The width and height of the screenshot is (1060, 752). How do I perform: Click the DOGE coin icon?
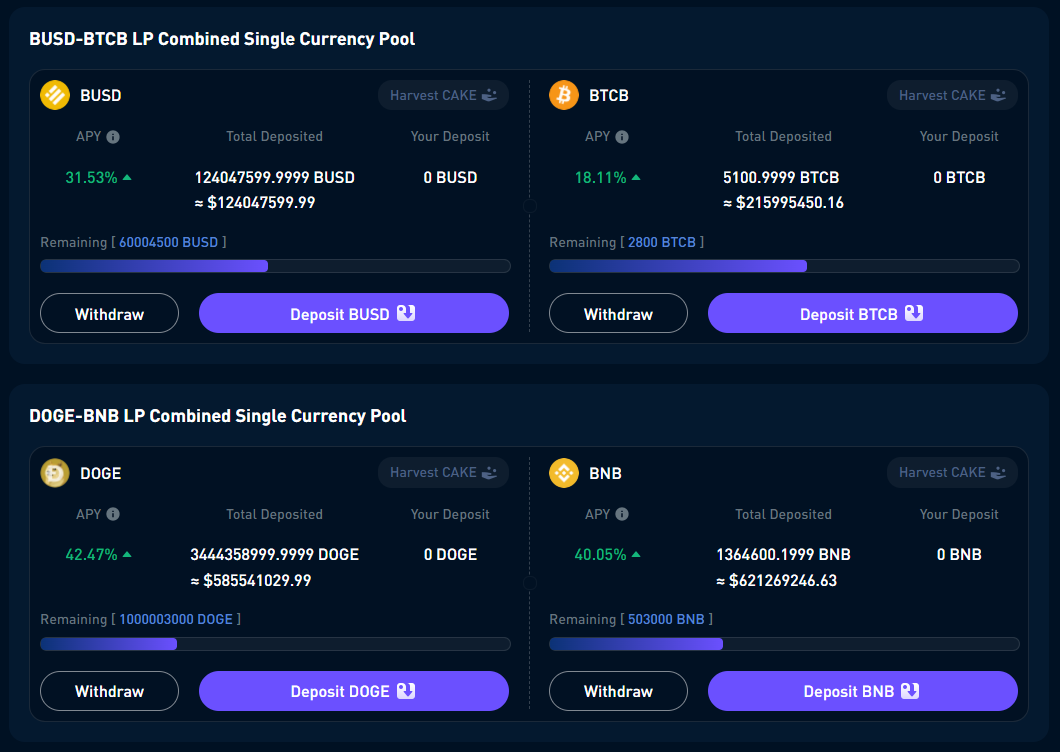coord(55,473)
